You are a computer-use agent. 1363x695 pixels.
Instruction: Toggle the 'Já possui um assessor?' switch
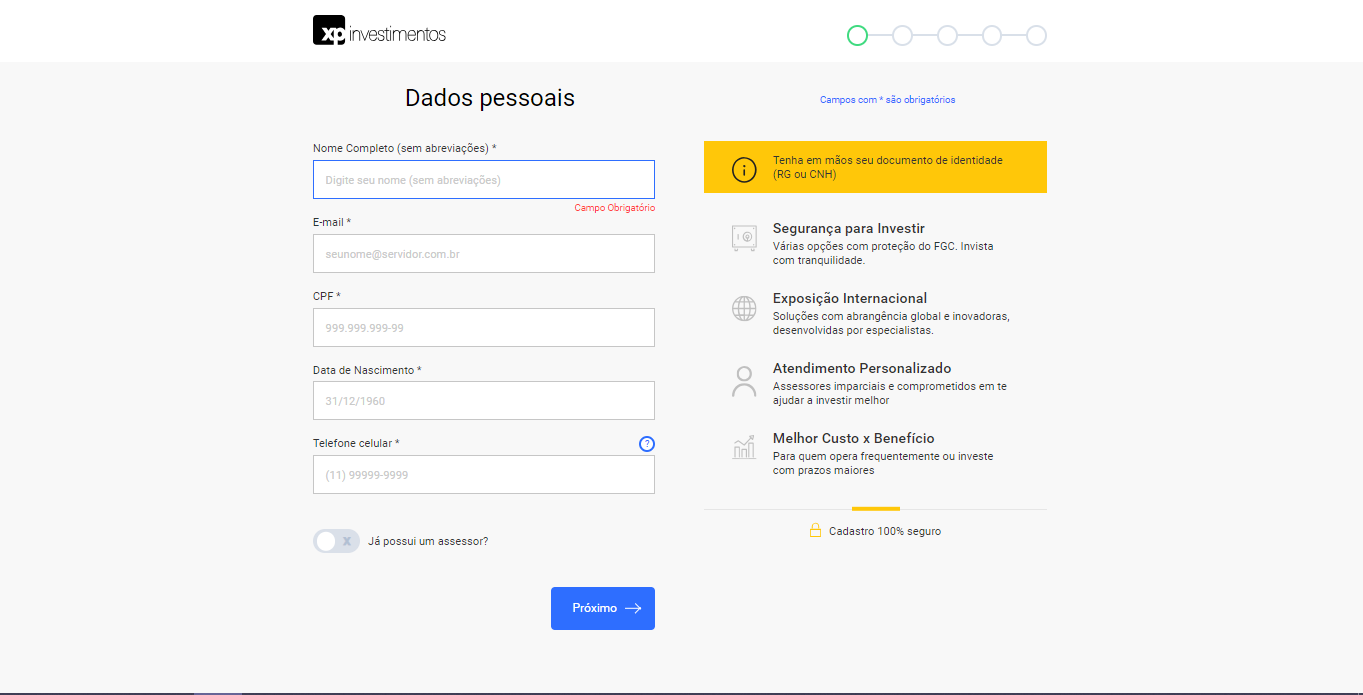click(336, 541)
